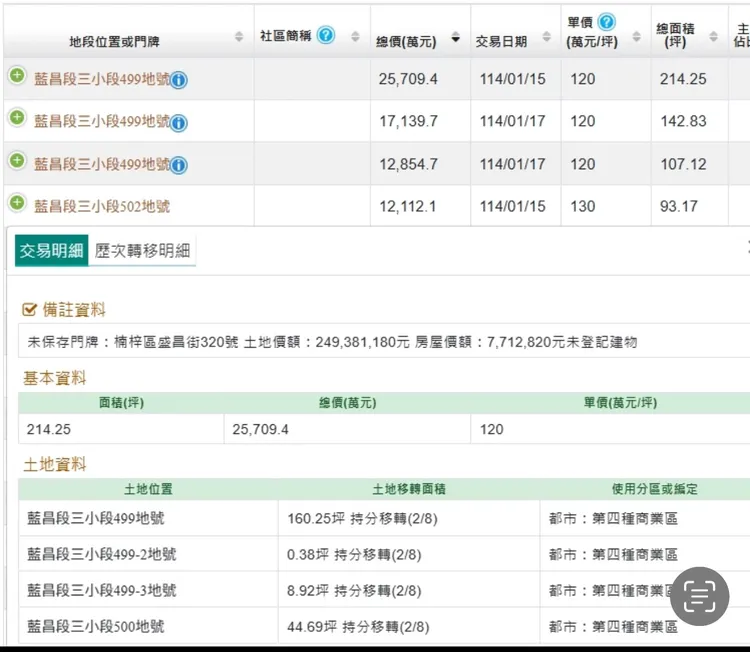The height and width of the screenshot is (652, 750).
Task: Select the 交易明細 tab
Action: coord(52,250)
